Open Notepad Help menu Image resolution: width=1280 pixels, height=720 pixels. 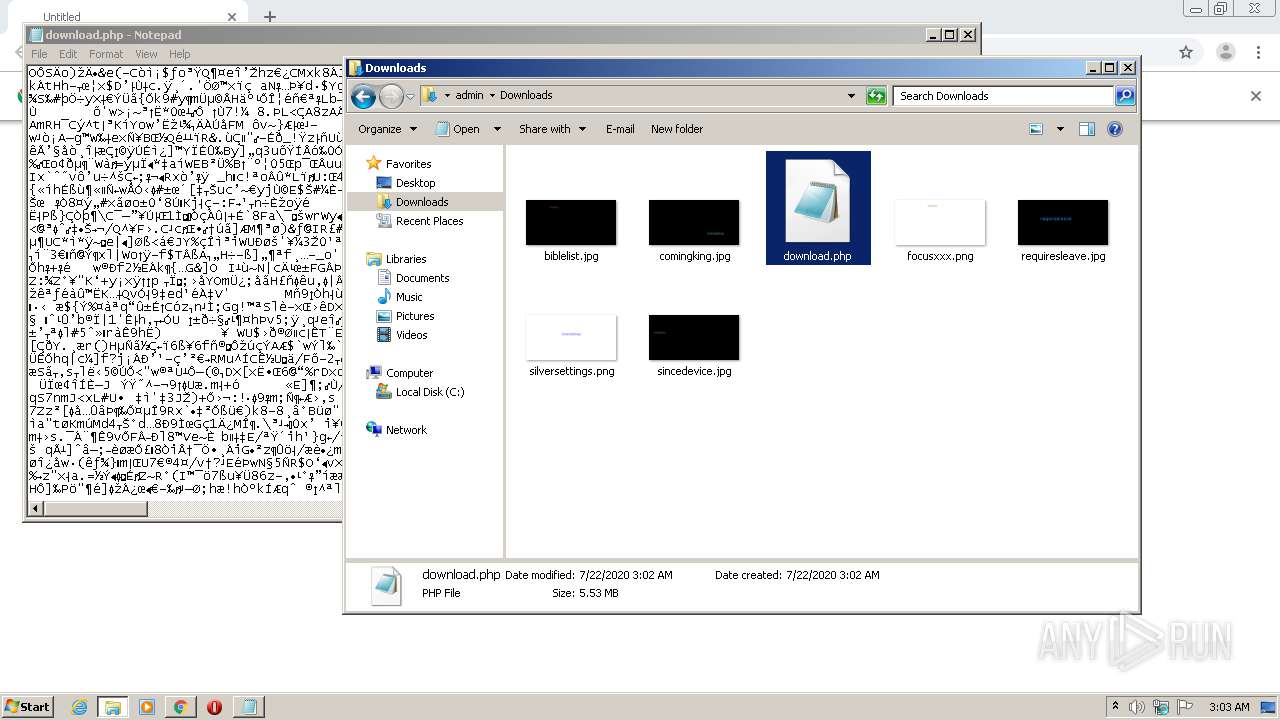pyautogui.click(x=180, y=54)
